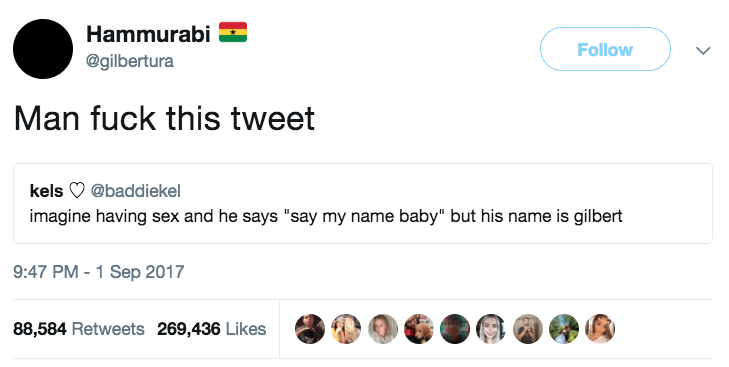The image size is (729, 367).
Task: Open liker avatar with red-green glitch effect
Action: click(x=455, y=329)
